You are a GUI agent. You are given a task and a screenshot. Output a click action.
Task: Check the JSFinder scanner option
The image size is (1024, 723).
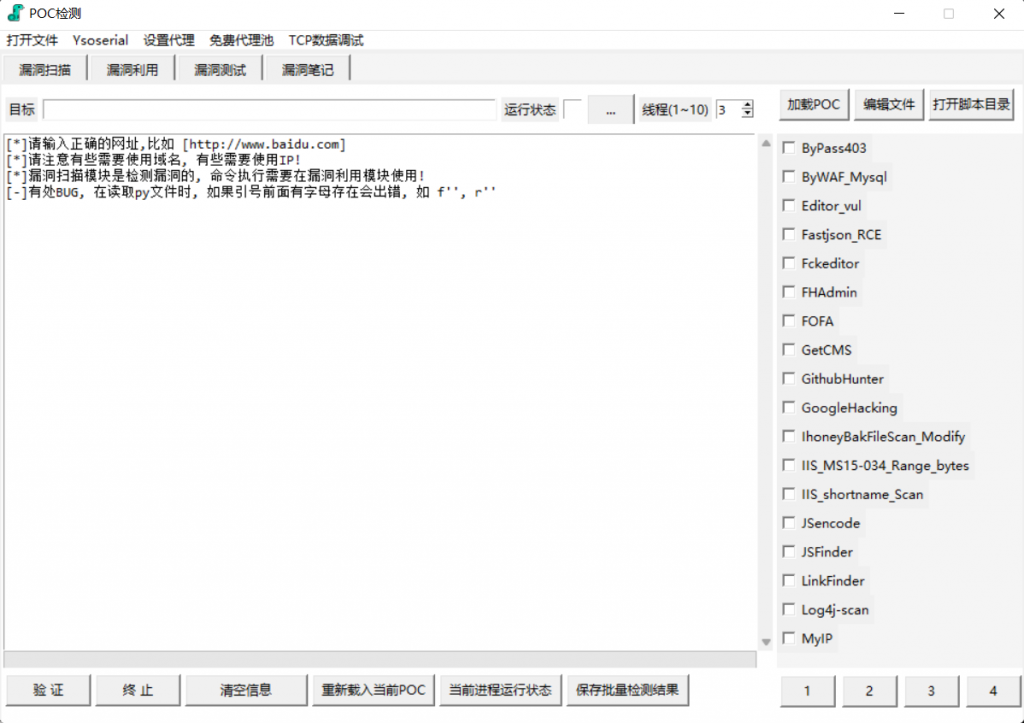tap(789, 551)
